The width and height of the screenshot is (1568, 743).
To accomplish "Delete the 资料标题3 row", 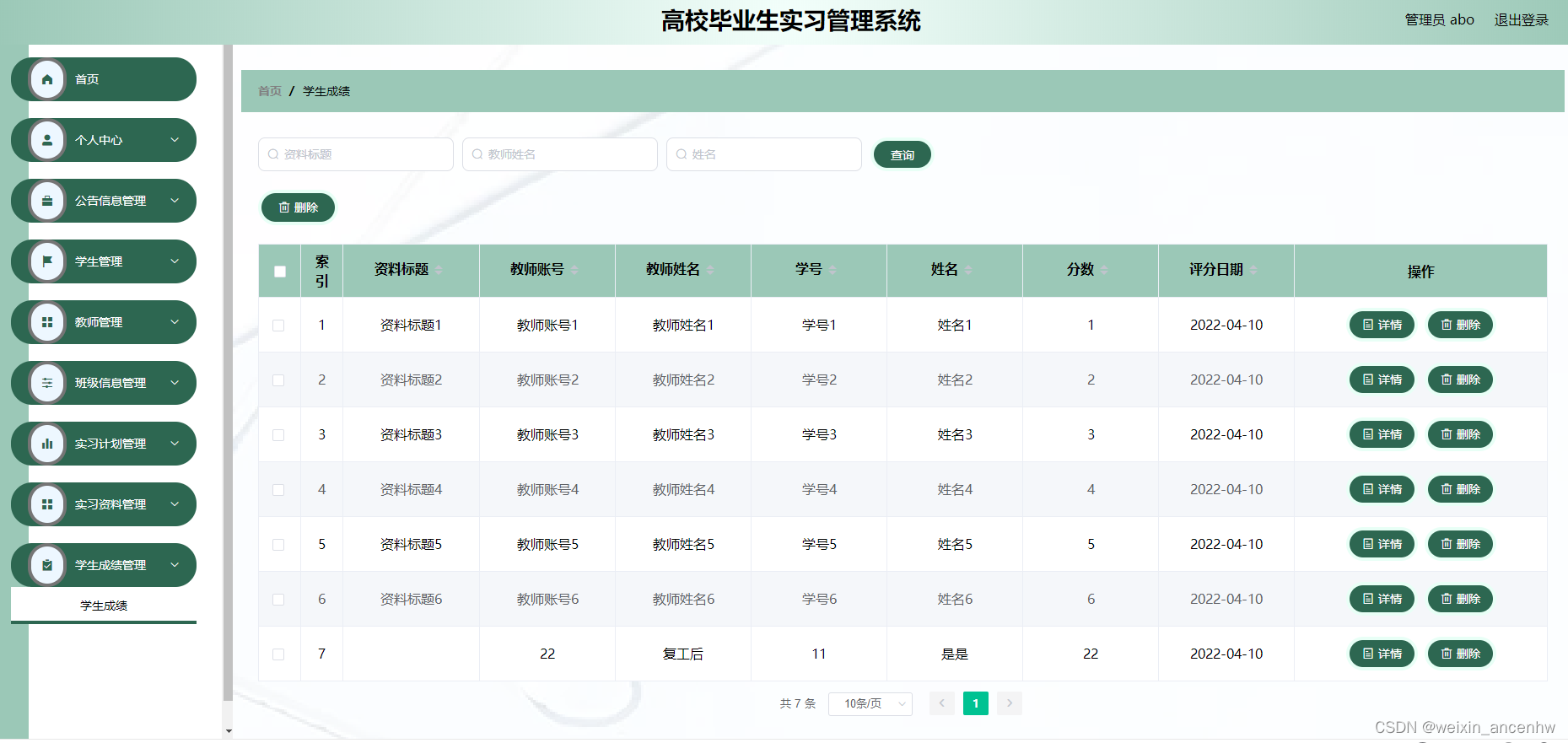I will (1460, 434).
